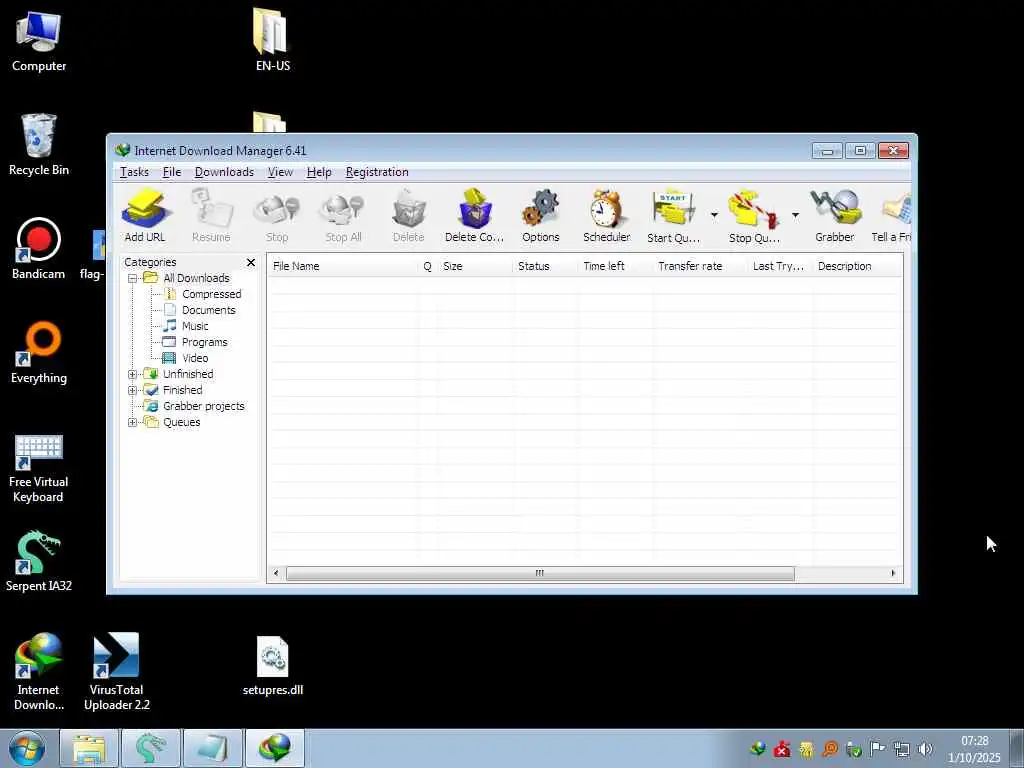Click the taskbar clock showing 07:28
1024x768 pixels.
[974, 749]
